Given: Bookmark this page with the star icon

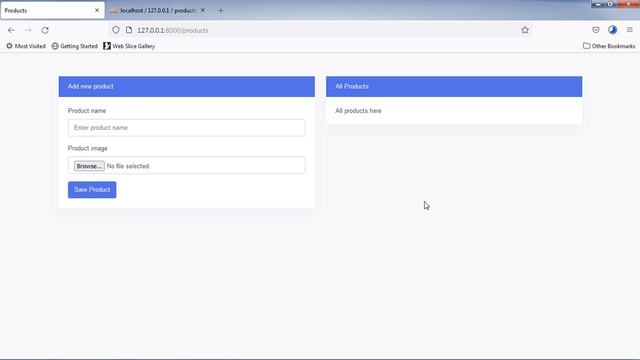Looking at the screenshot, I should coord(525,30).
